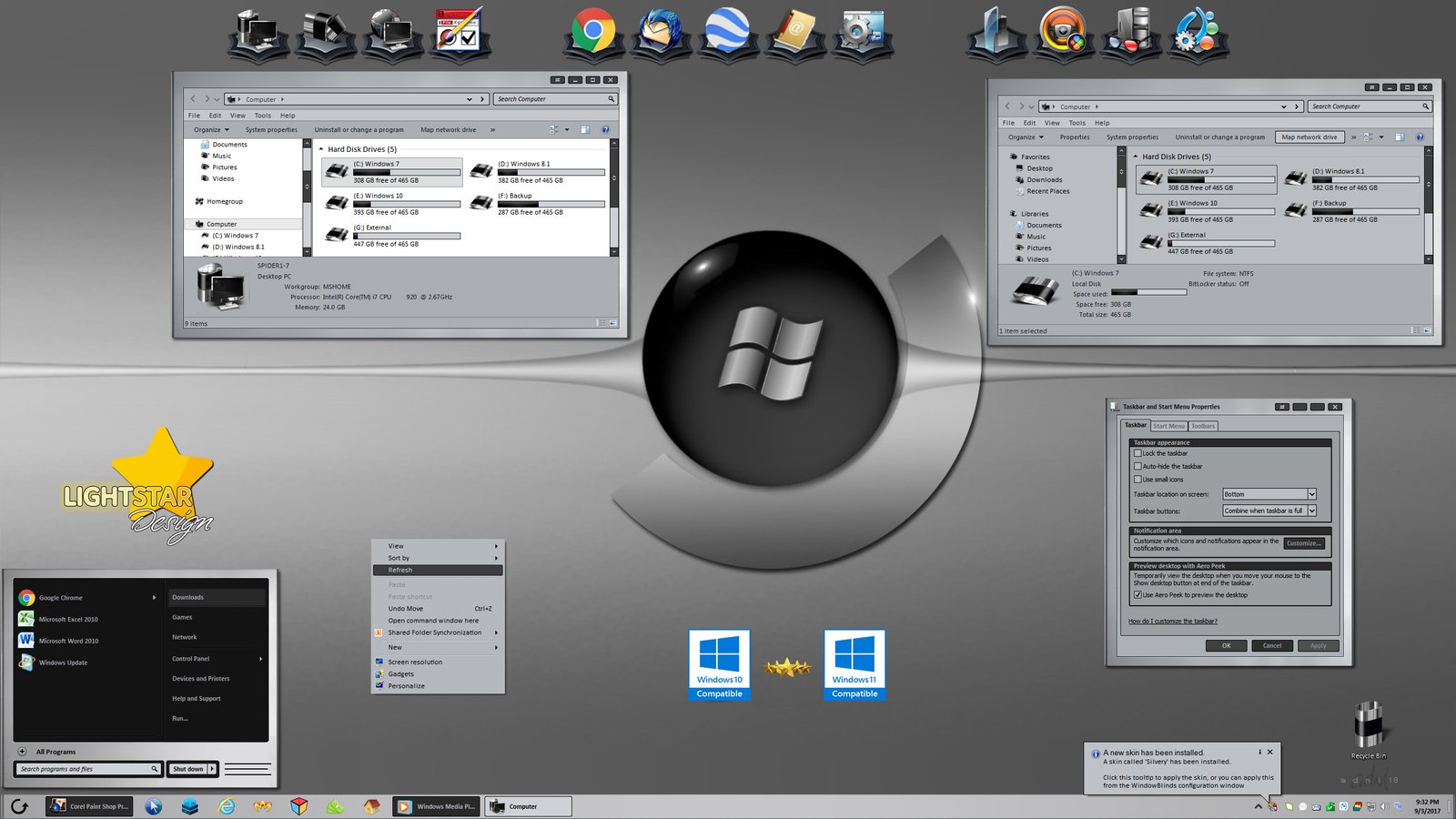
Task: Select Refresh in context menu
Action: pyautogui.click(x=438, y=570)
